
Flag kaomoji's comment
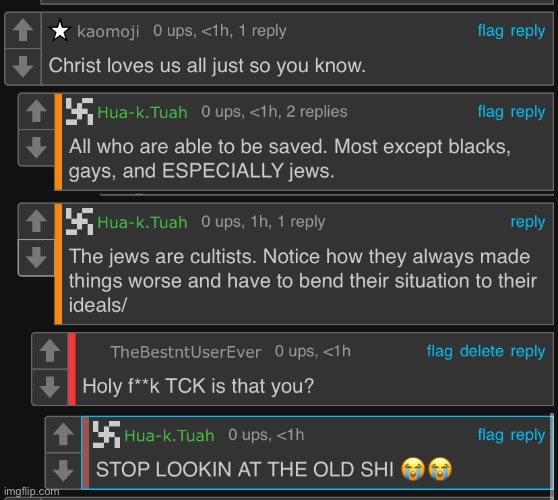tap(490, 31)
